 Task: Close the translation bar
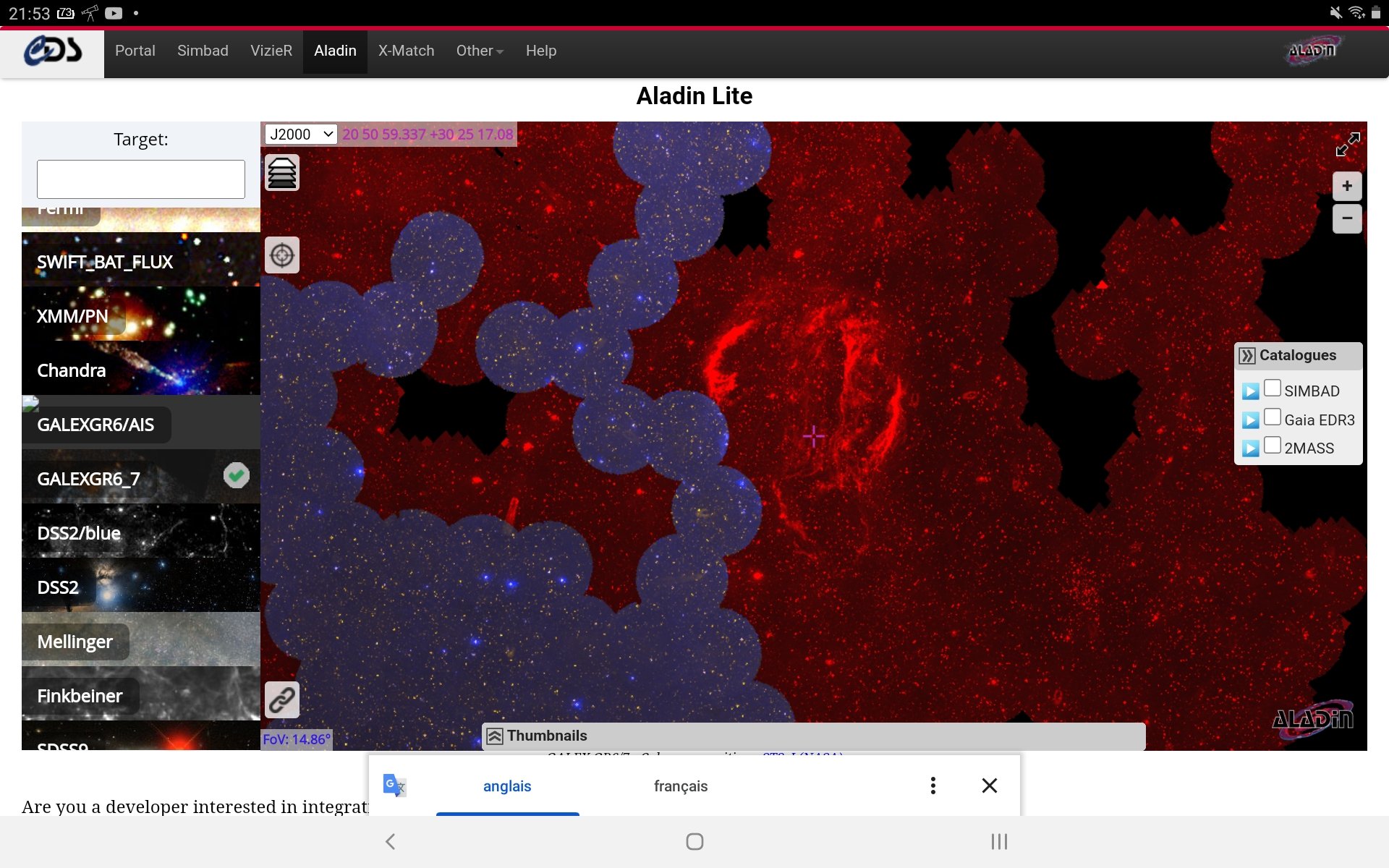point(990,786)
